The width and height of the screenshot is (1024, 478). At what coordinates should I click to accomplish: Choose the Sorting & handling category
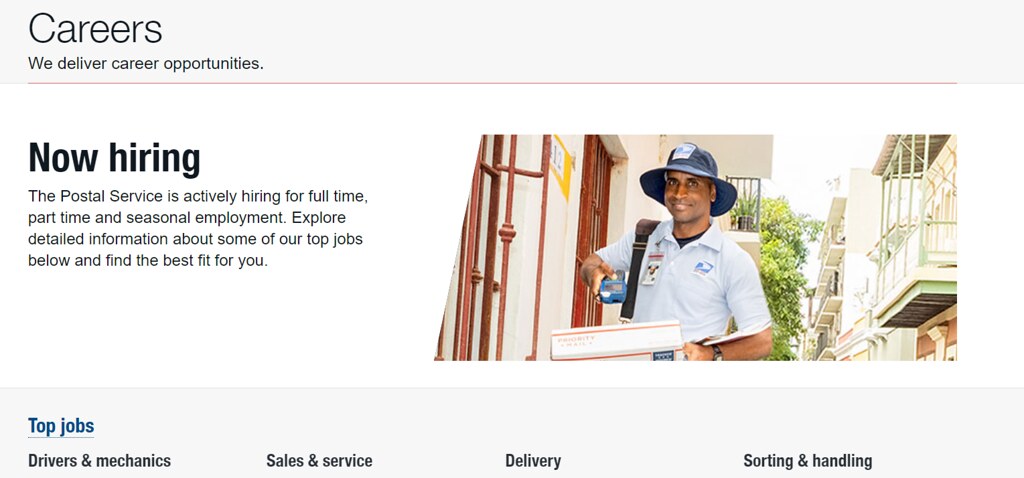[808, 461]
